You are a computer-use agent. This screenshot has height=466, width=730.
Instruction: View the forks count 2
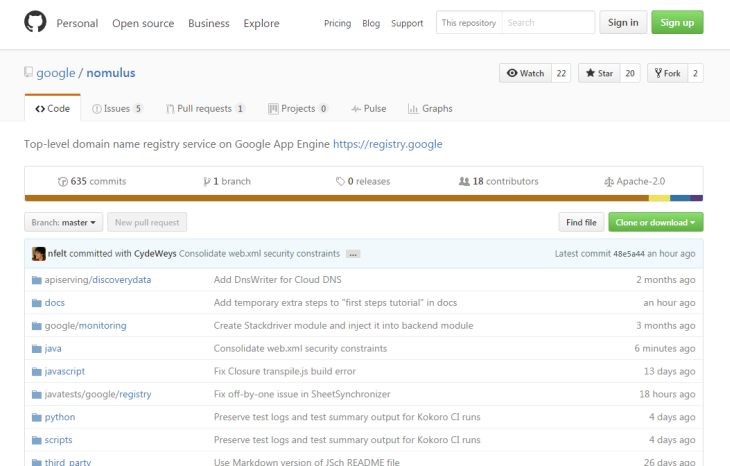[x=695, y=73]
